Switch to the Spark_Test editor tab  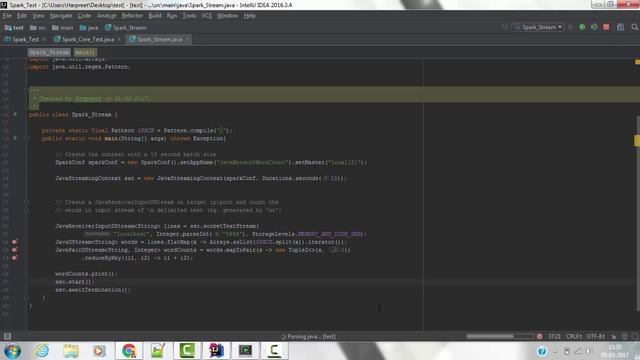[x=25, y=39]
